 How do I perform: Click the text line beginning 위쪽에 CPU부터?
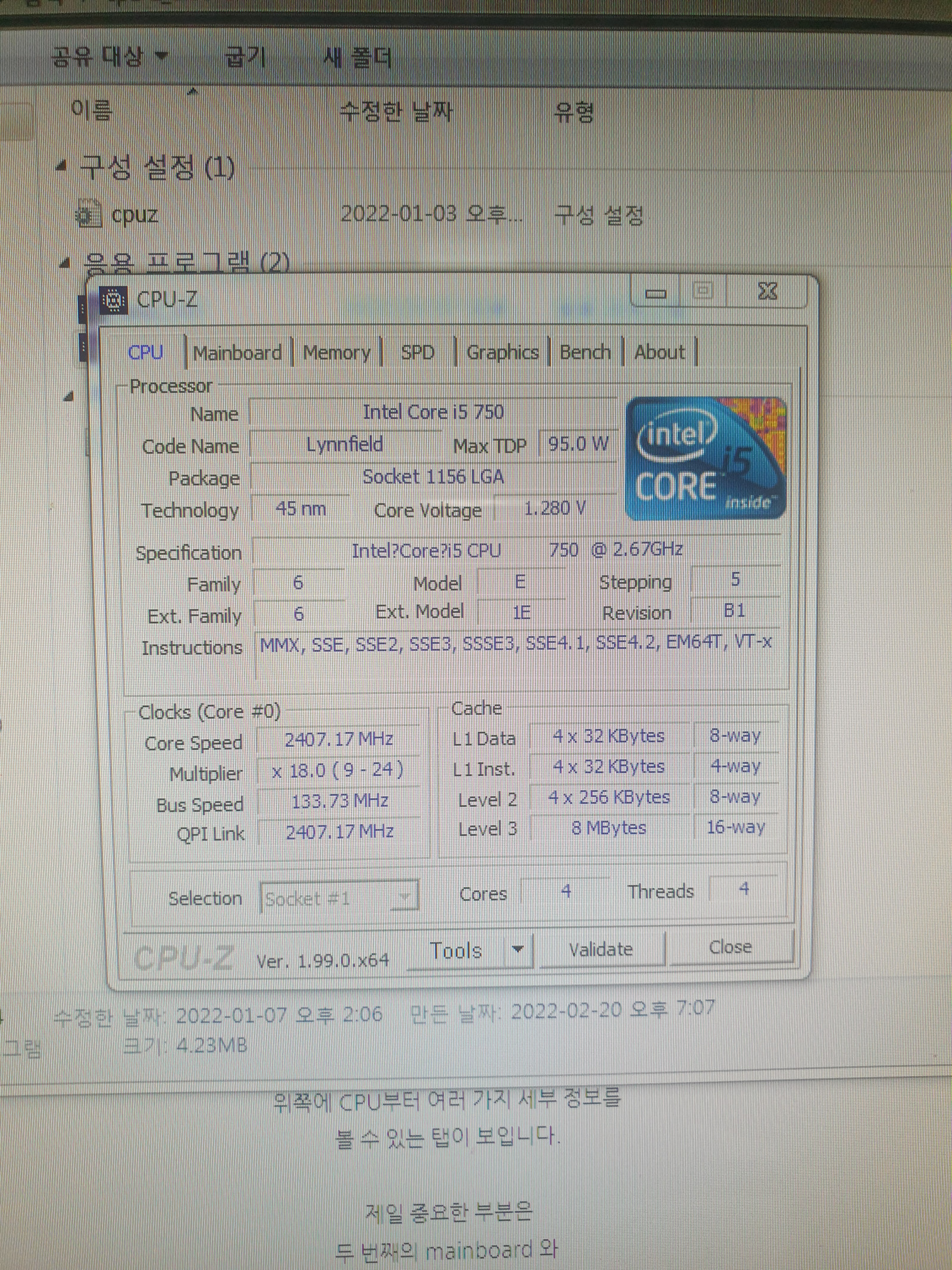[447, 1101]
